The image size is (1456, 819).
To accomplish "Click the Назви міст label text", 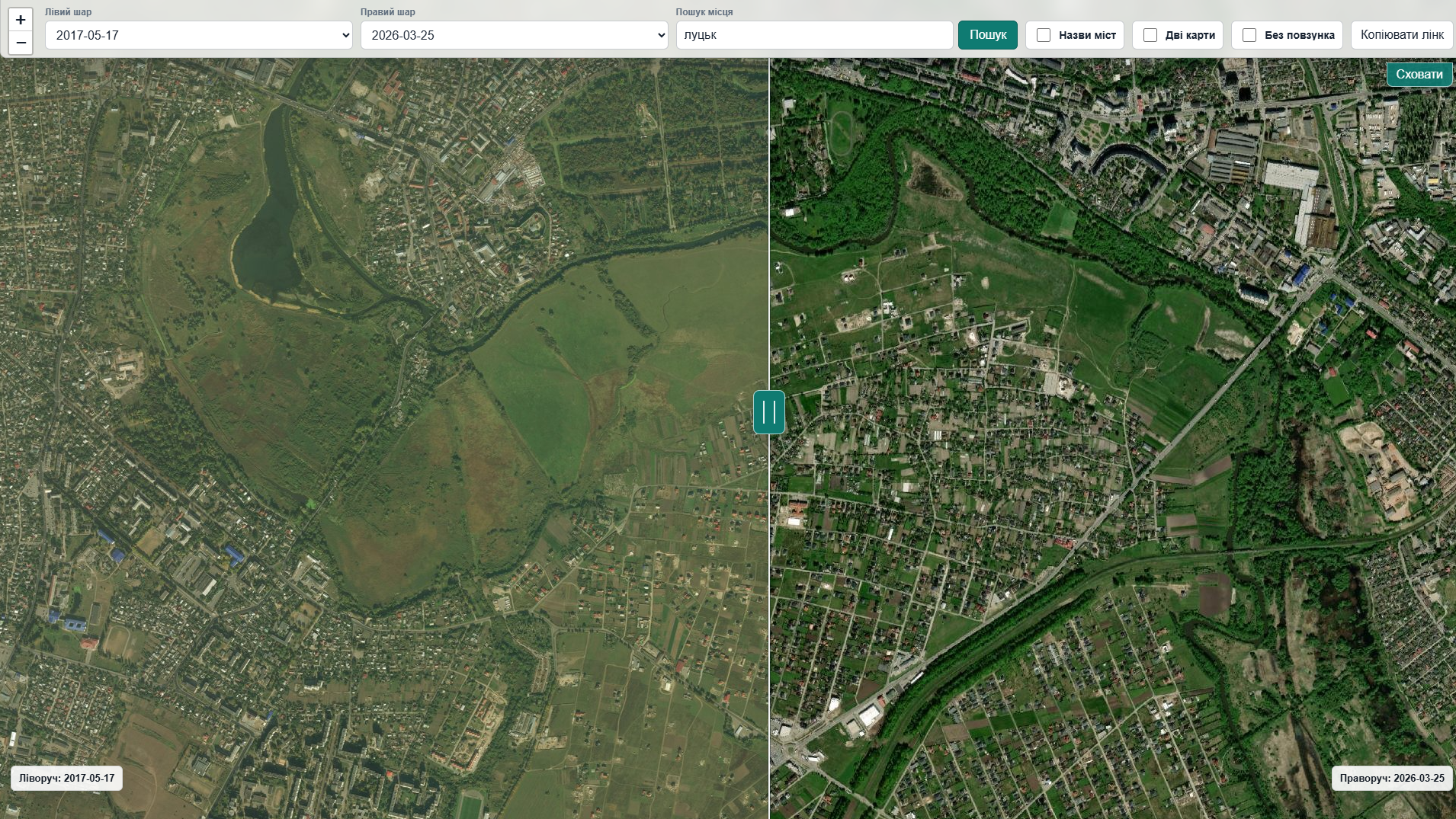I will [x=1087, y=35].
